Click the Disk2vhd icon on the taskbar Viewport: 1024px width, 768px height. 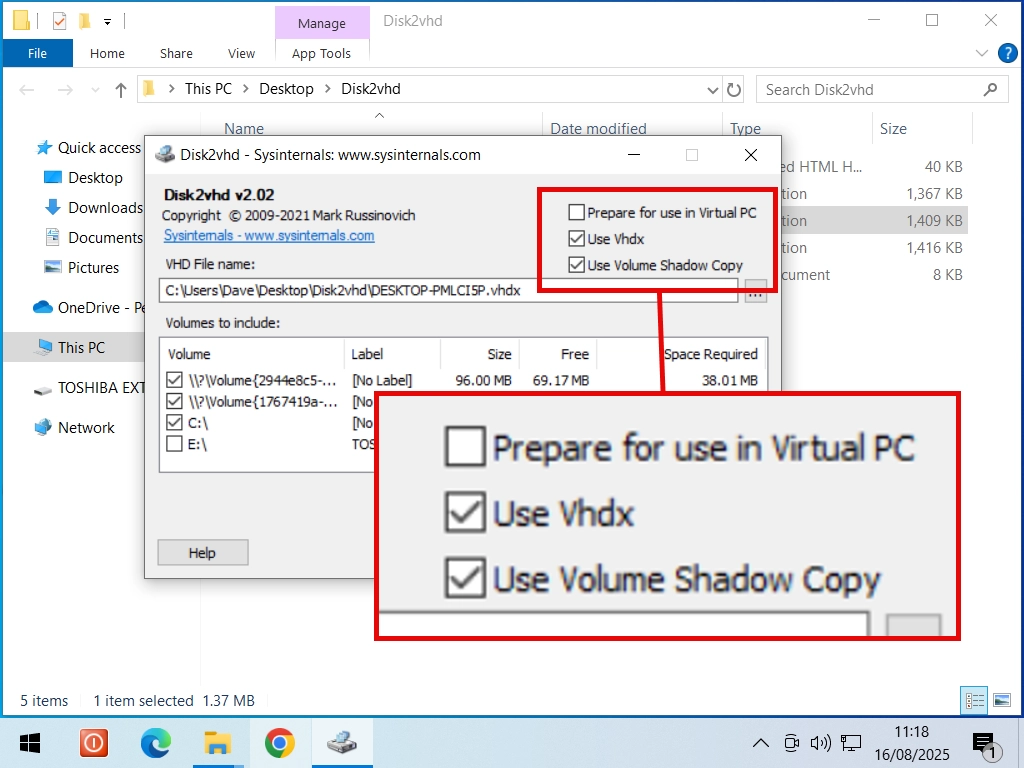pos(342,743)
